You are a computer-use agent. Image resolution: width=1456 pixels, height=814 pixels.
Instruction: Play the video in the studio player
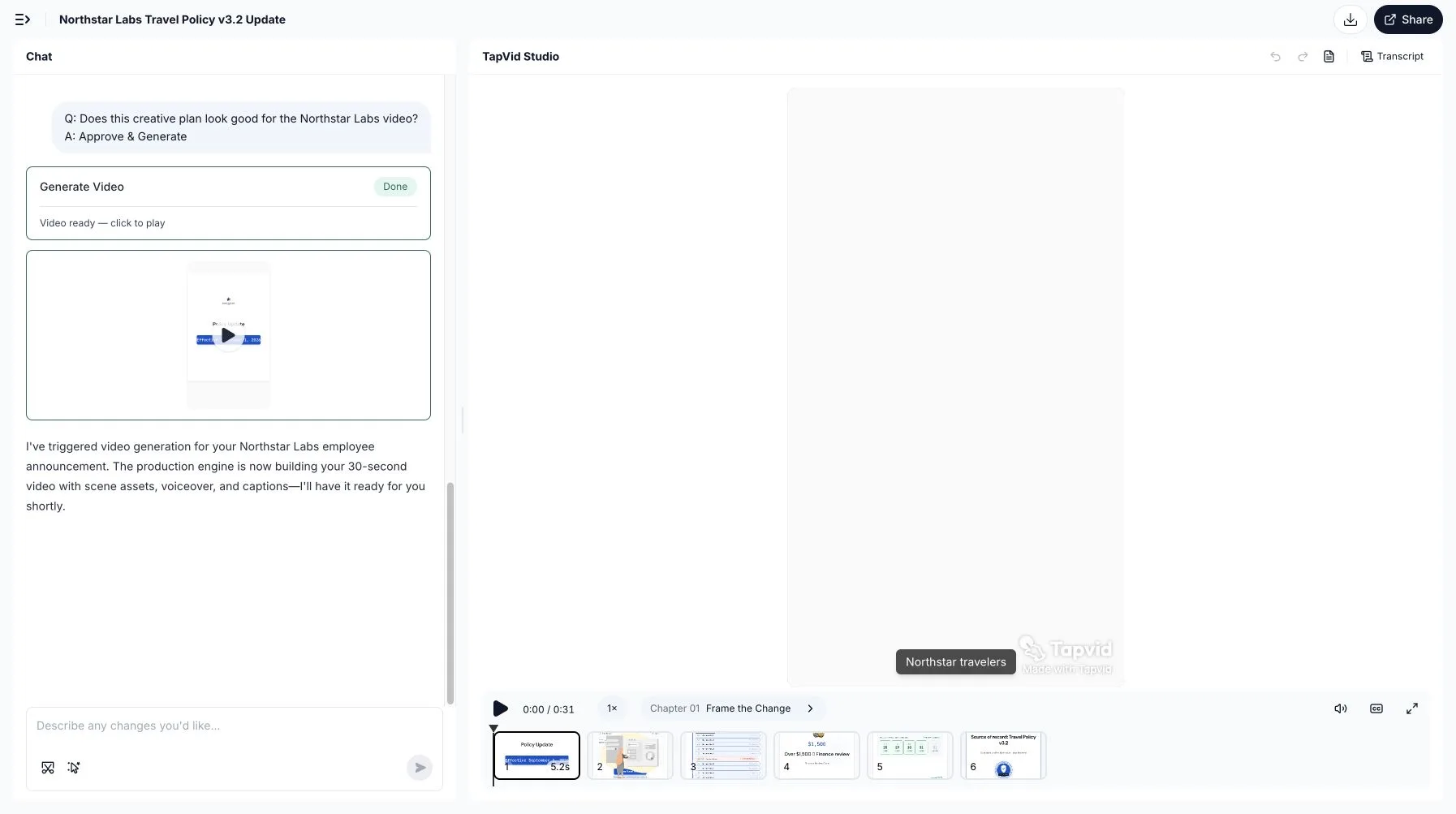click(501, 708)
